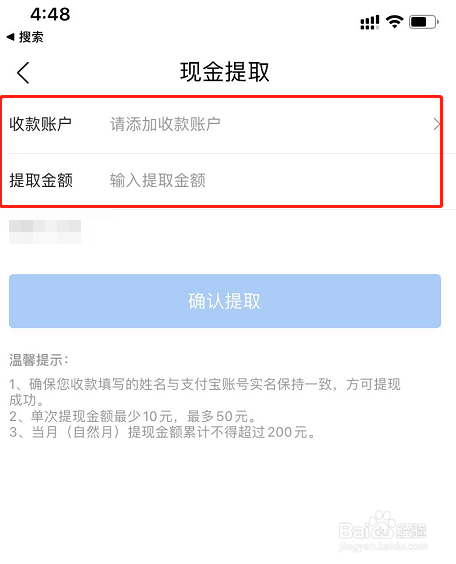Tap the back arrow beside 现金提取 title
This screenshot has height=564, width=456.
tap(23, 73)
